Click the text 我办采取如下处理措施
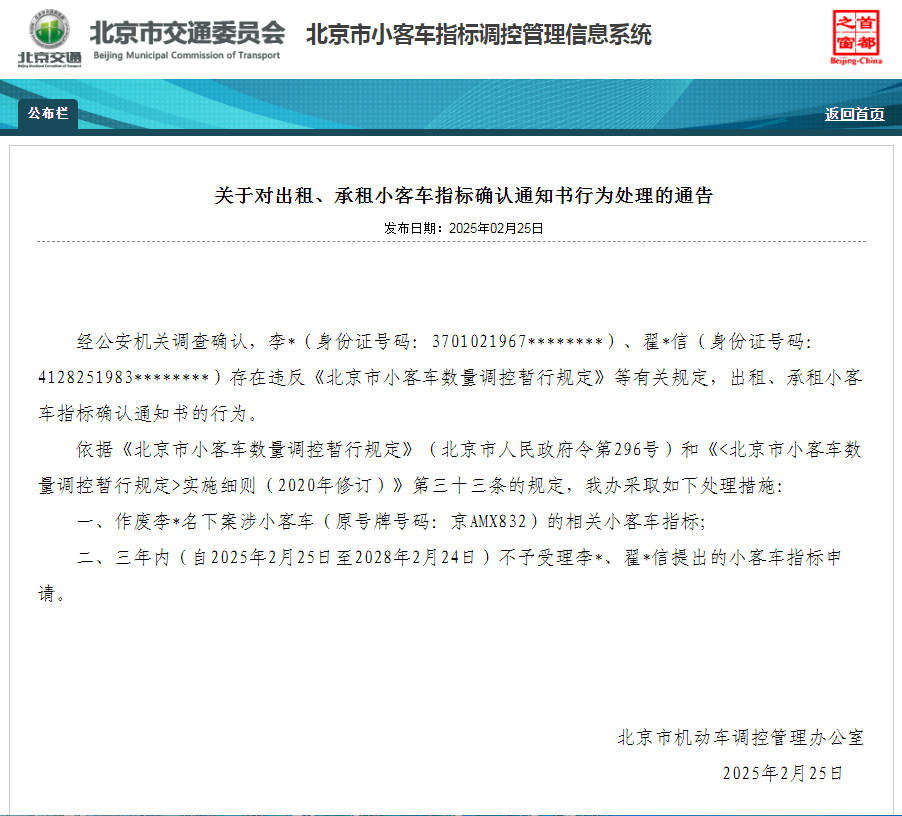This screenshot has height=816, width=902. 681,485
